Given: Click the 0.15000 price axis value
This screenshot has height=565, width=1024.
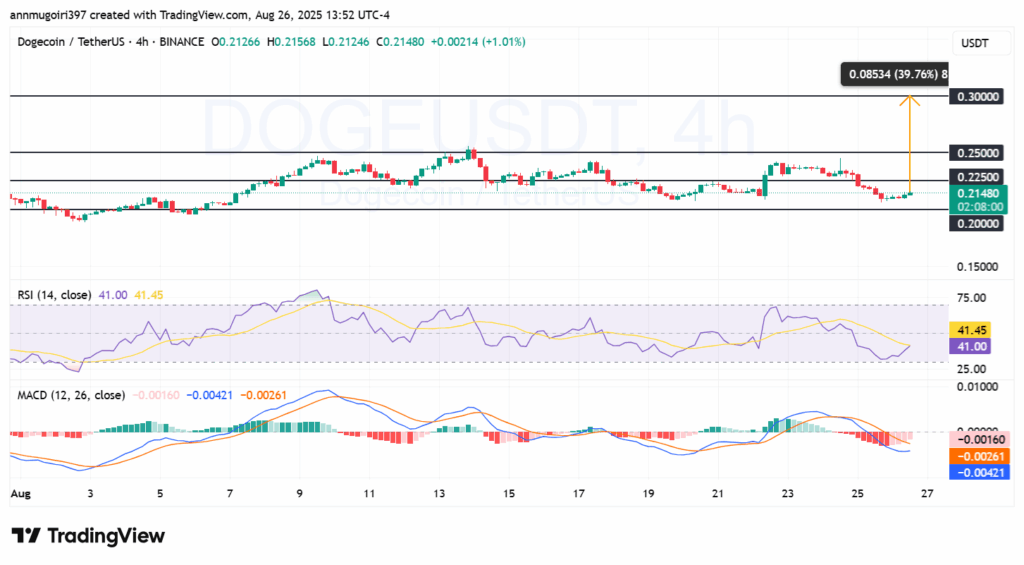Looking at the screenshot, I should point(978,266).
